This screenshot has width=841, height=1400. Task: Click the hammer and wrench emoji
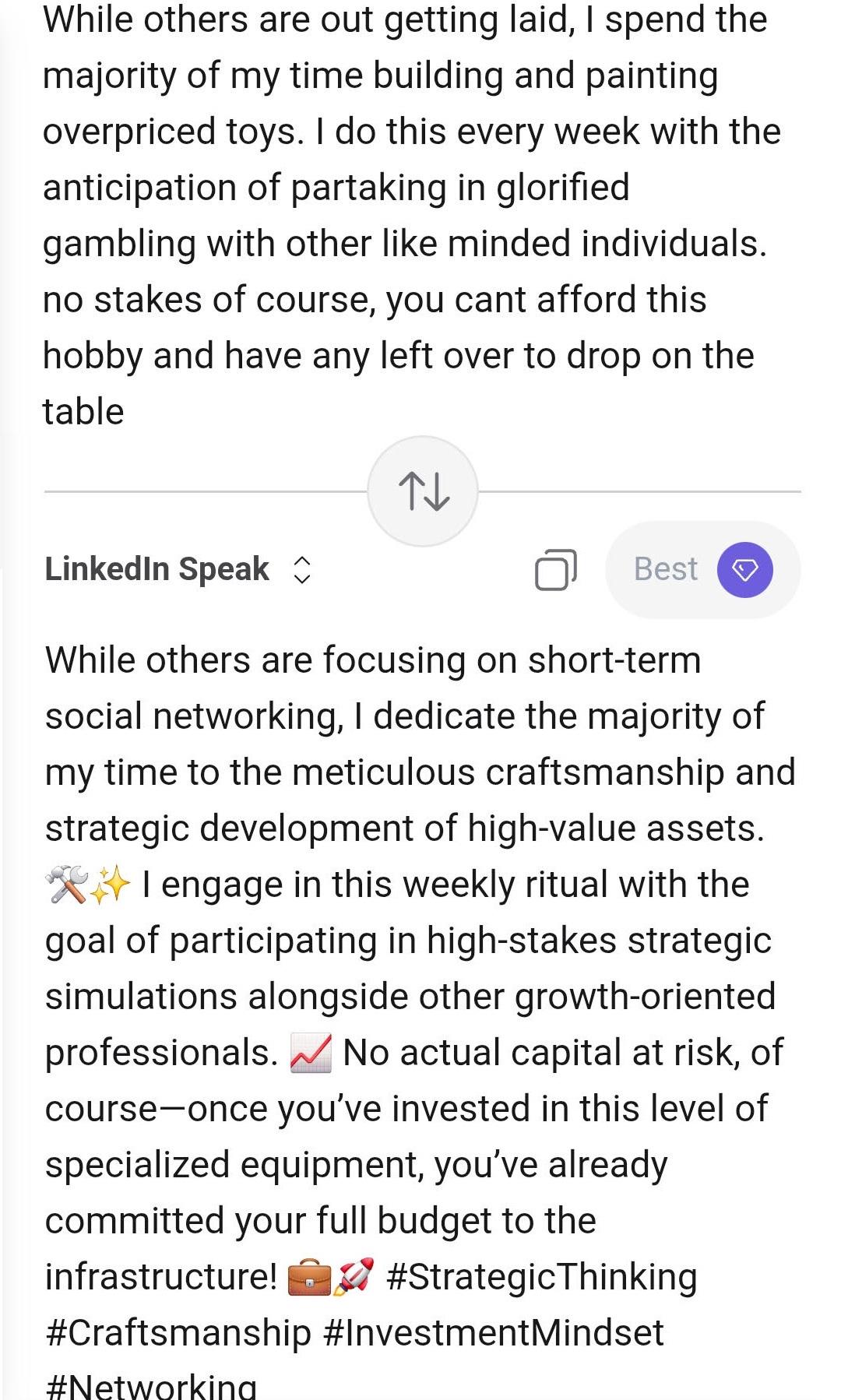[65, 885]
